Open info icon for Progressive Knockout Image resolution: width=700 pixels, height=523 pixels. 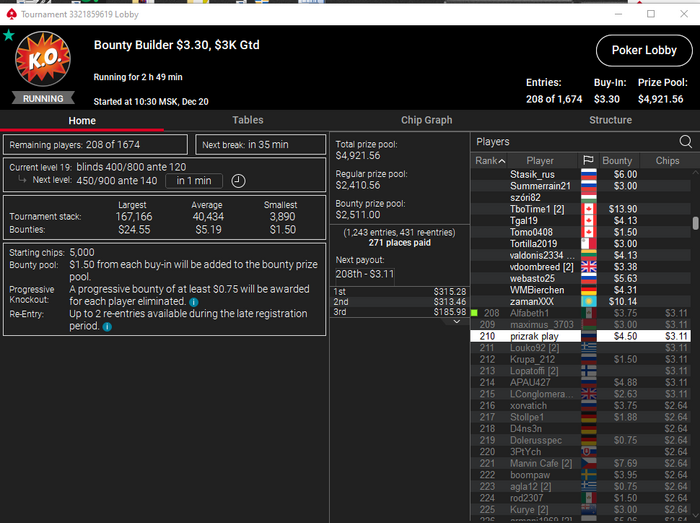click(x=193, y=302)
